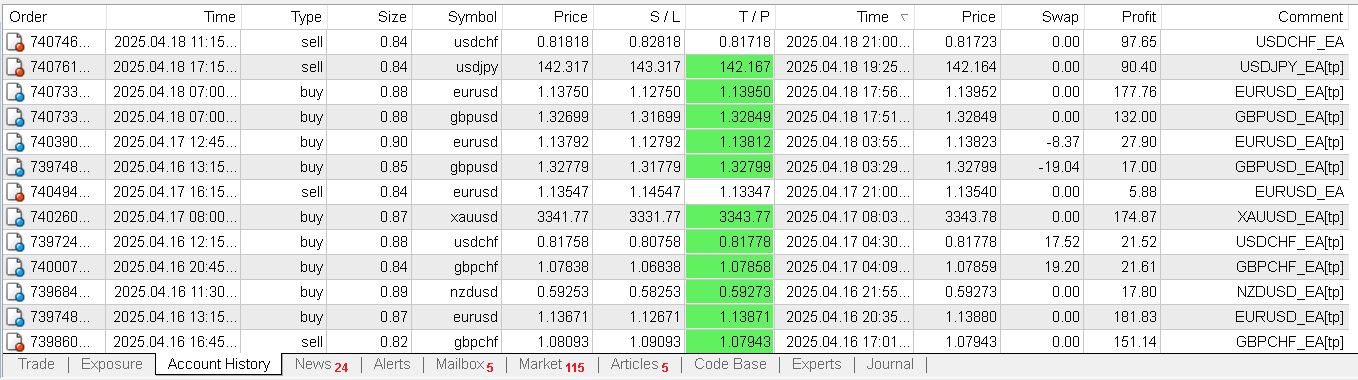
Task: Open the News tab
Action: (321, 365)
